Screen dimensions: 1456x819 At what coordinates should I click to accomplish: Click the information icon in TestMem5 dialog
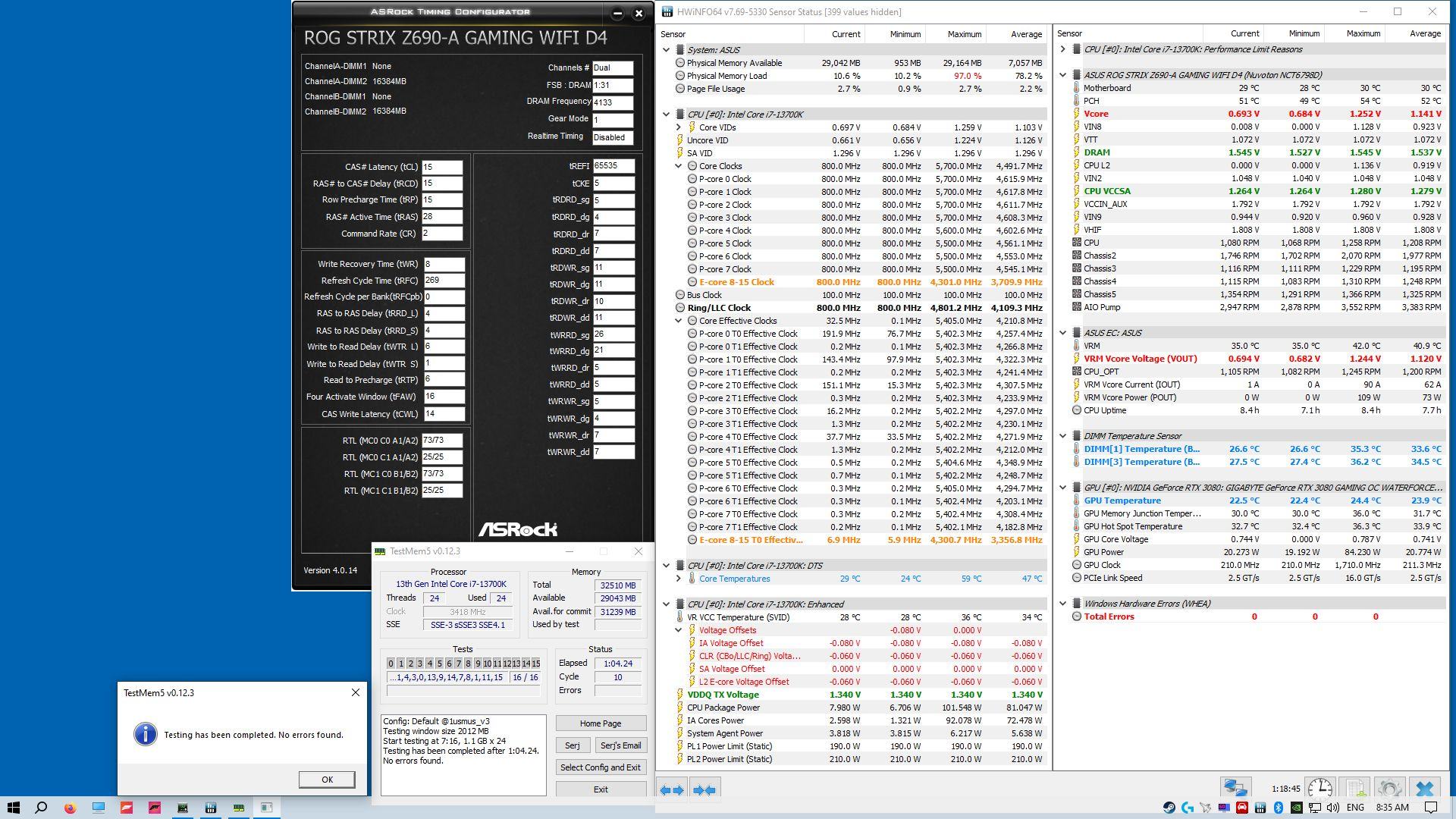[x=145, y=734]
